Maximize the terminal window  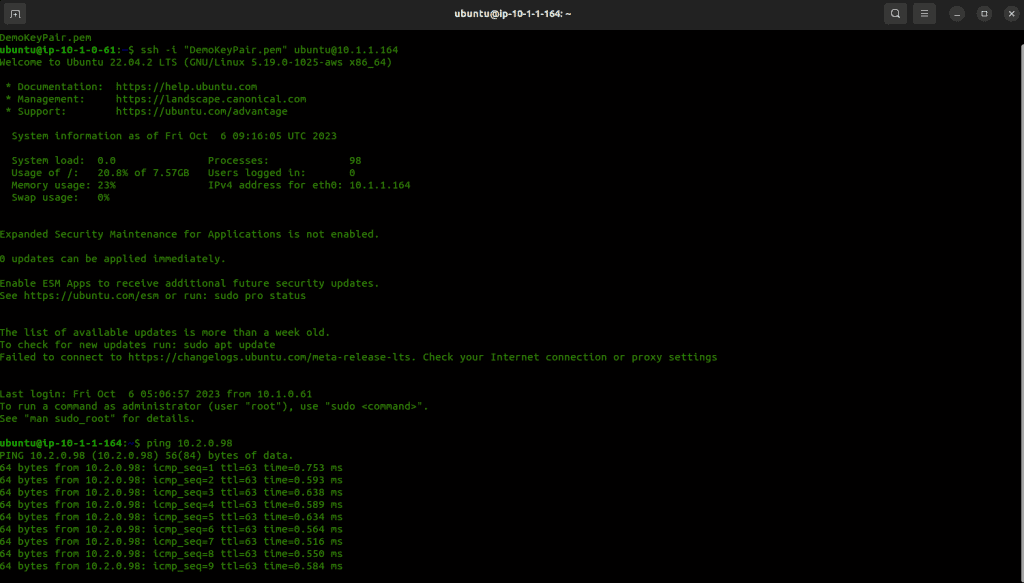(x=983, y=13)
